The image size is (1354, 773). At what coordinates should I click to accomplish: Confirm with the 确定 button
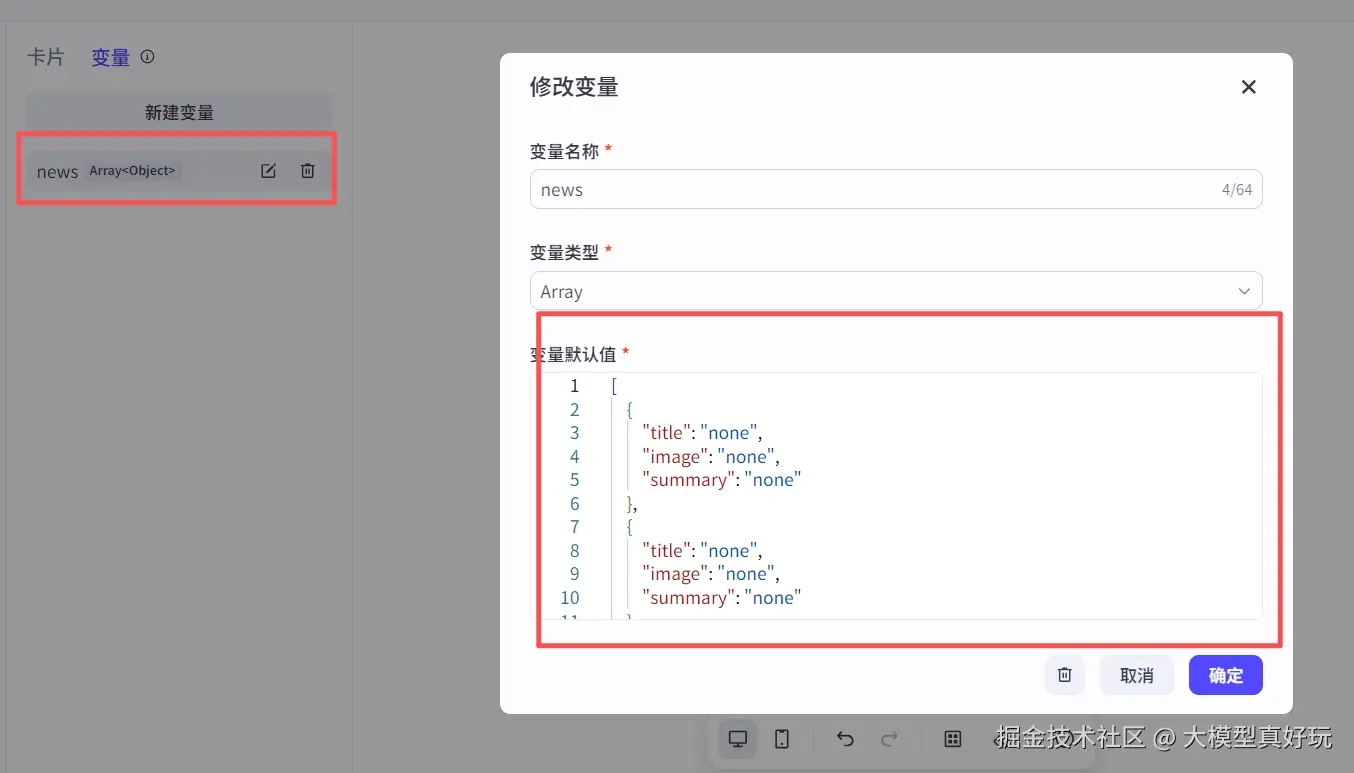[1226, 675]
